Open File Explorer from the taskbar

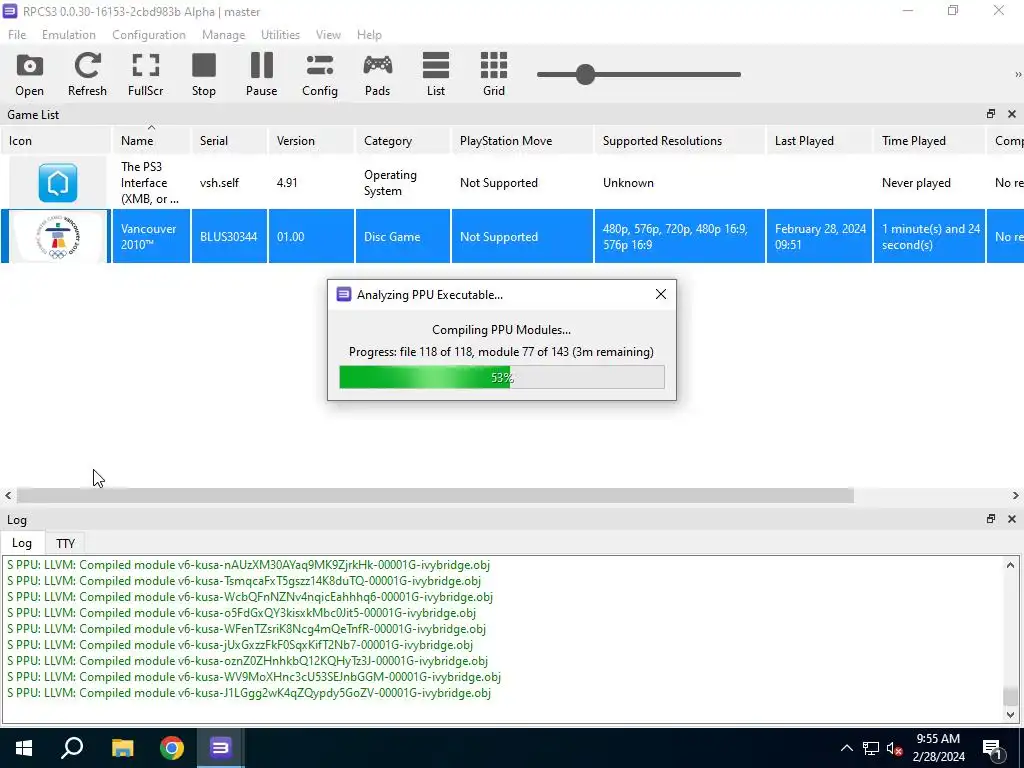point(122,748)
